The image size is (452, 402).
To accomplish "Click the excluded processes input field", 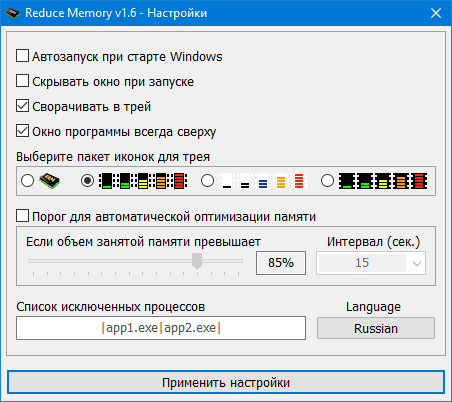I will click(161, 328).
